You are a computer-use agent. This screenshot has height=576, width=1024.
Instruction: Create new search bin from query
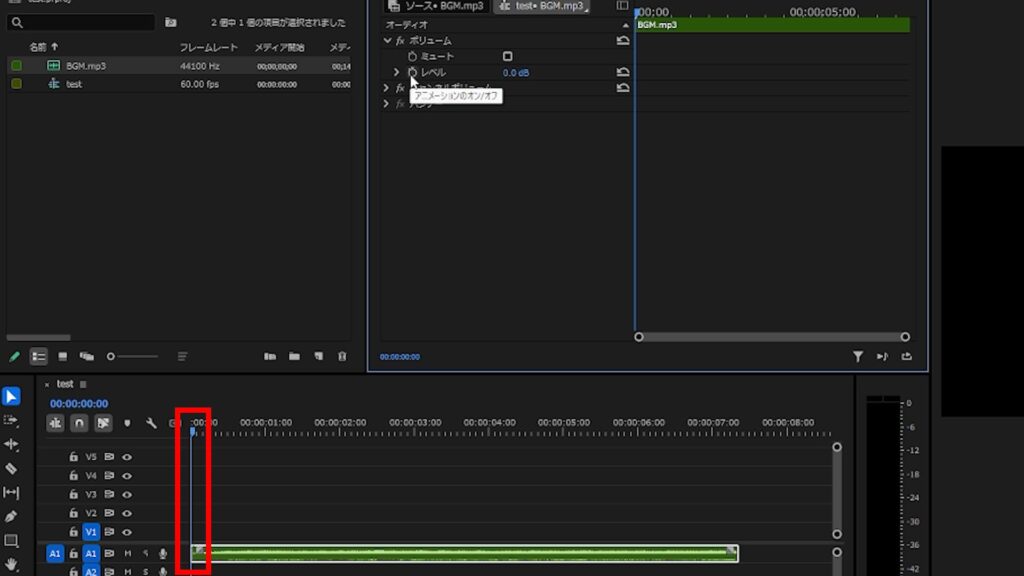(170, 22)
